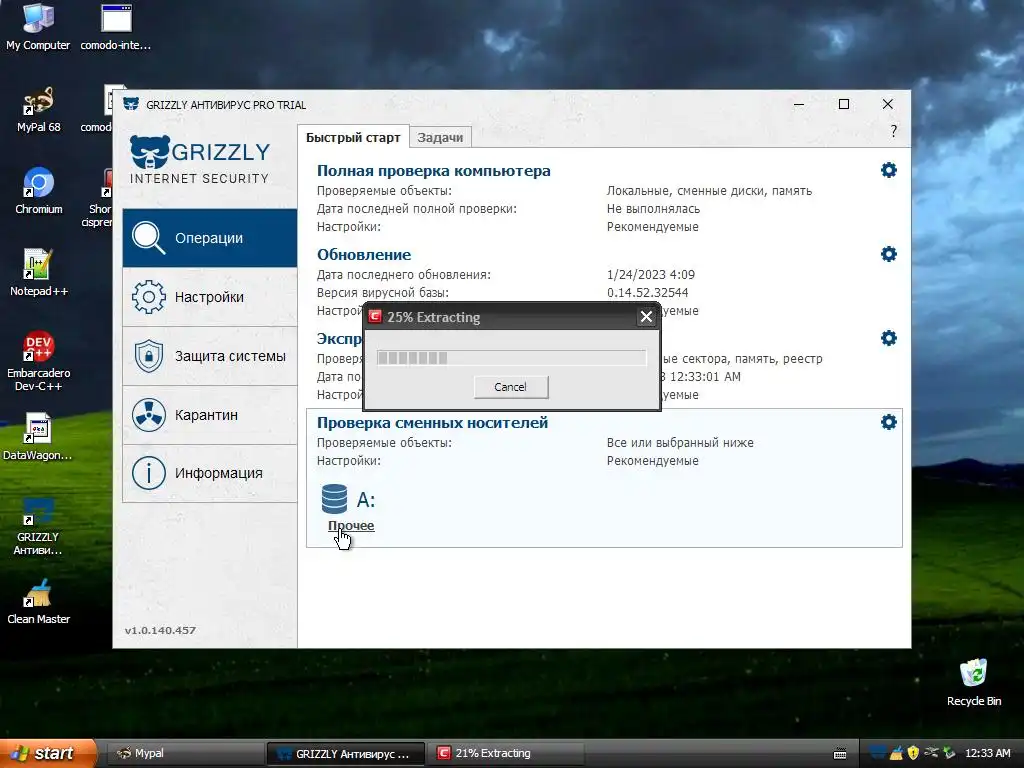Click the Локальные, сменные диски, память value
1024x768 pixels.
709,191
